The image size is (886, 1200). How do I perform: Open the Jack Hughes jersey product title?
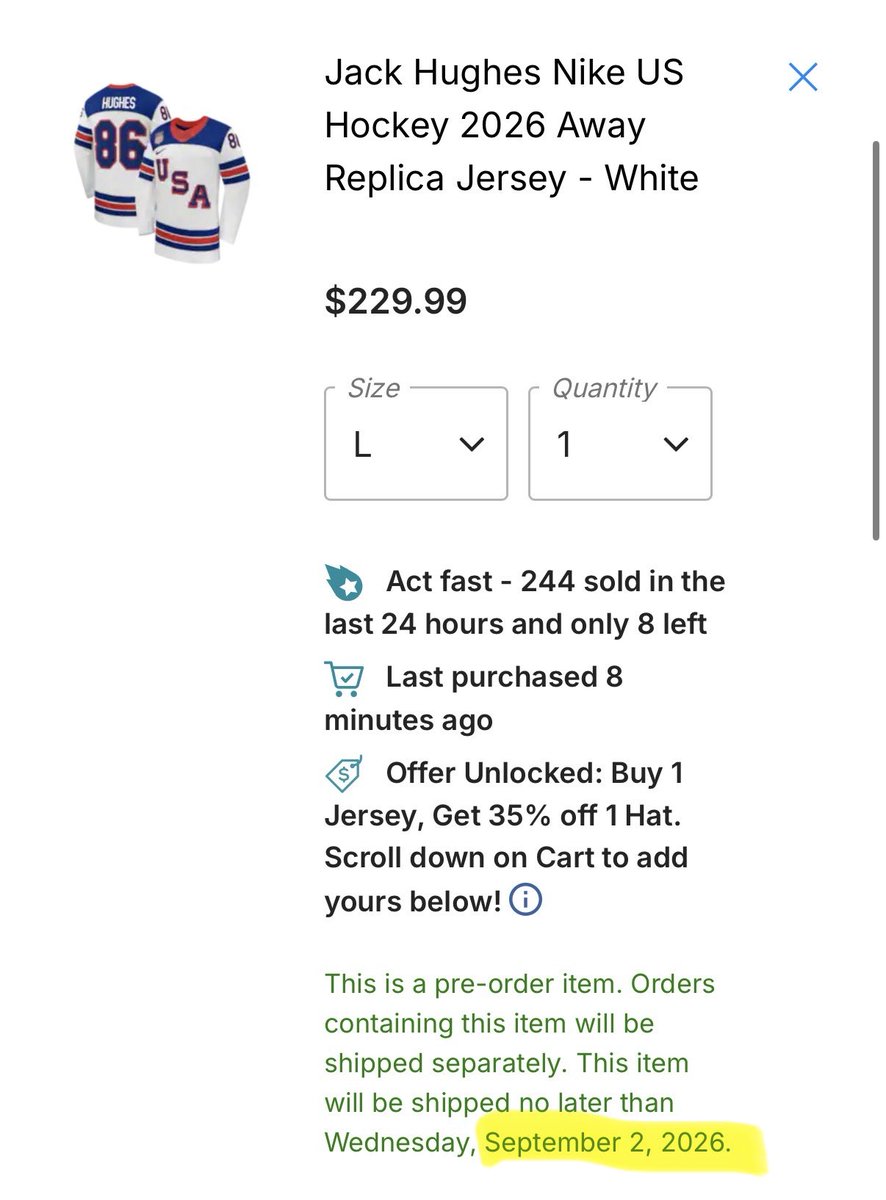click(x=512, y=126)
